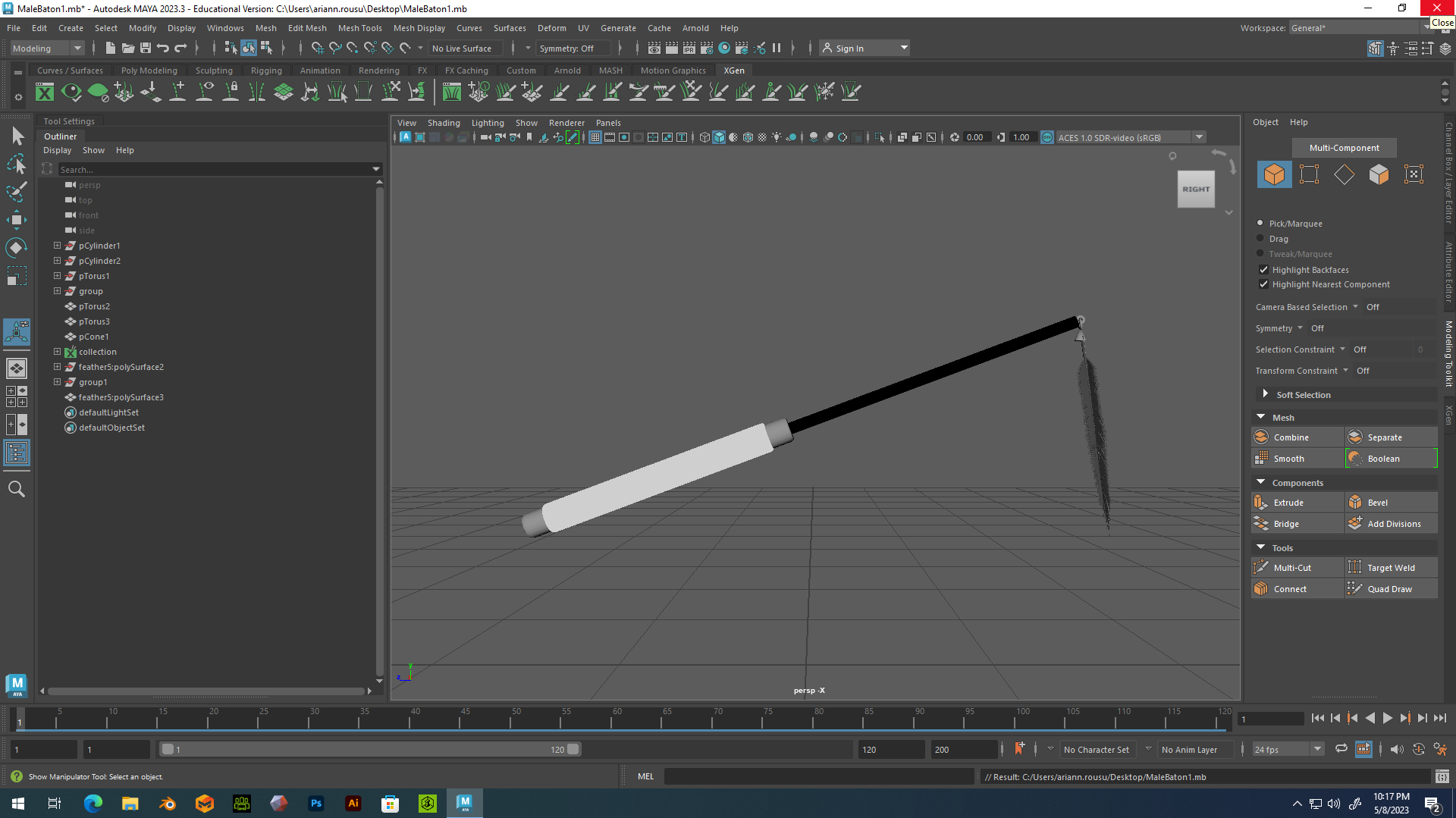Toggle the Highlight Backfaces checkbox
Image resolution: width=1456 pixels, height=818 pixels.
(x=1263, y=270)
